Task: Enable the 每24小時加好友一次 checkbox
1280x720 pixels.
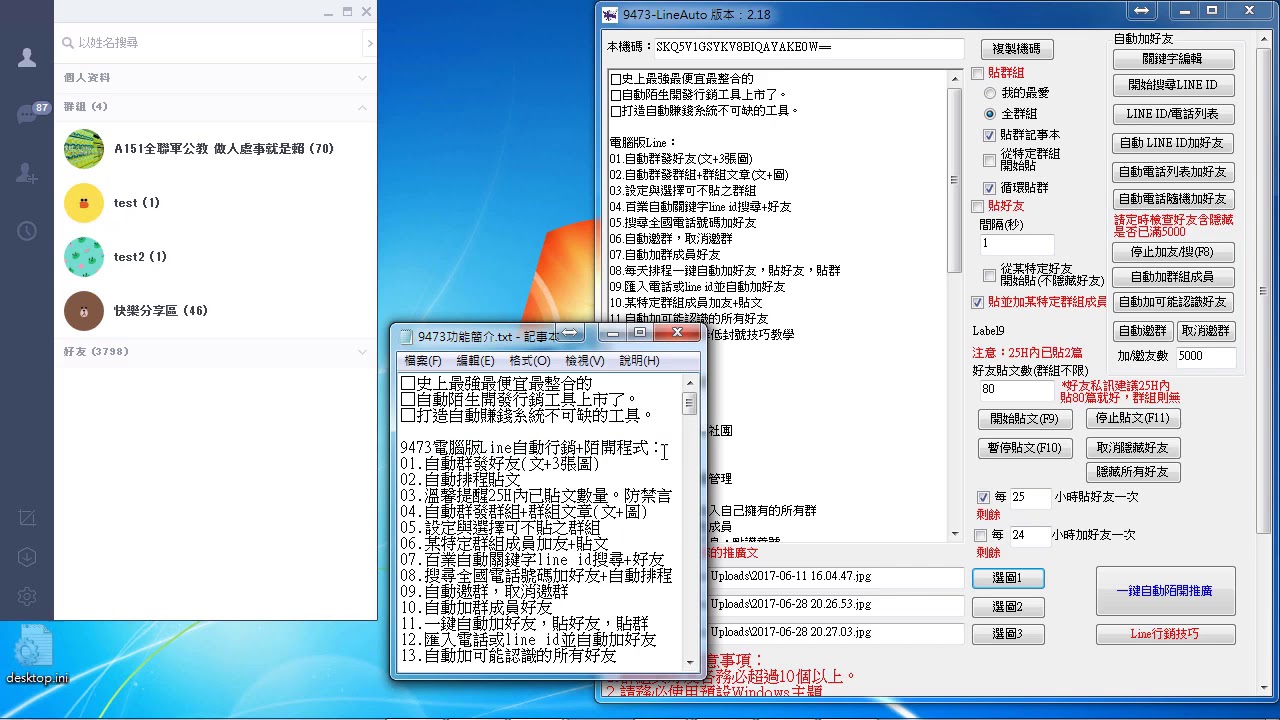Action: 981,536
